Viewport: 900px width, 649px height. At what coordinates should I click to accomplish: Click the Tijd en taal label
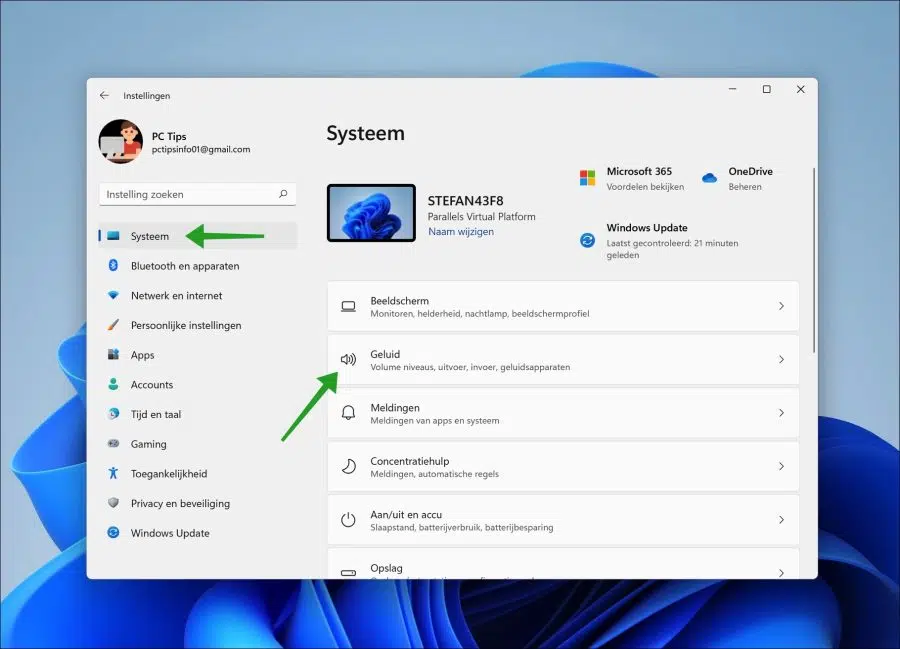pyautogui.click(x=156, y=414)
